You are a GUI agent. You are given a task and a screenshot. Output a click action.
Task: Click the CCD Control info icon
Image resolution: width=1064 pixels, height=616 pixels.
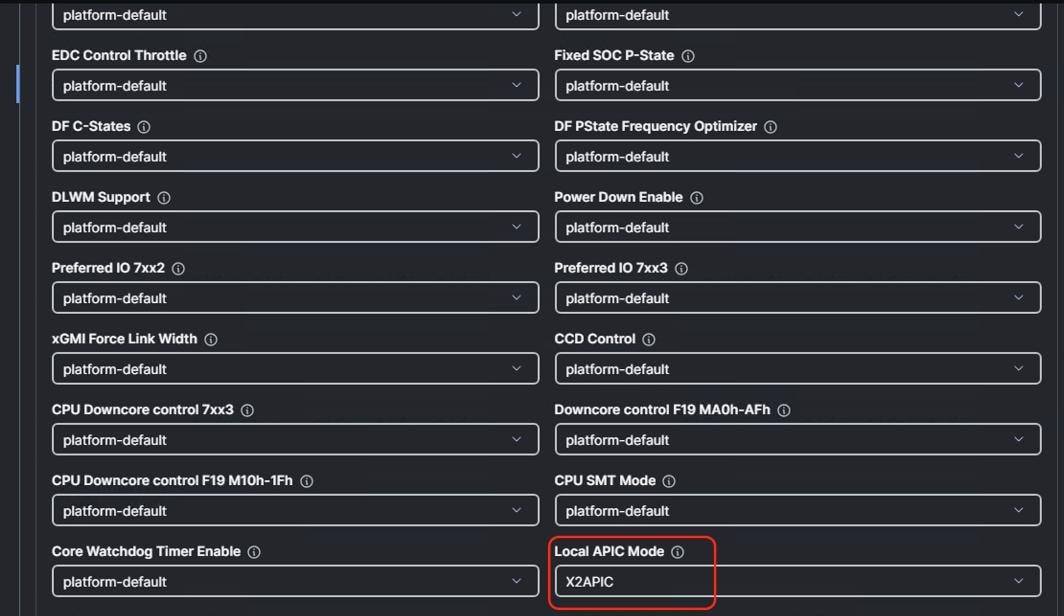650,339
